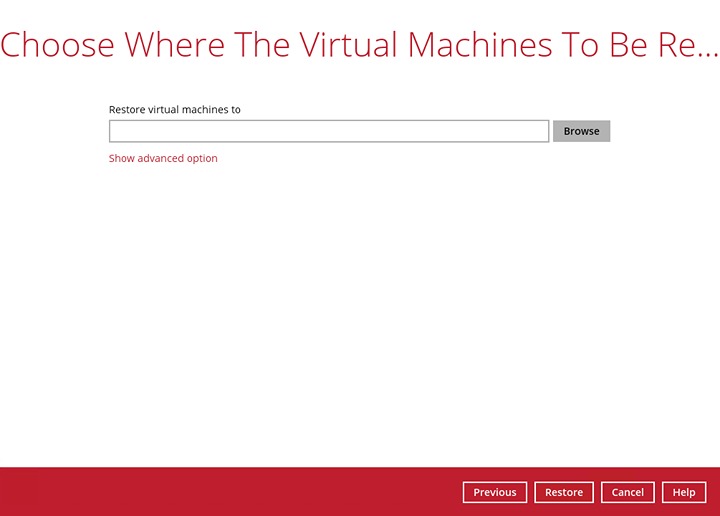The width and height of the screenshot is (720, 516).
Task: Click the 'Restore virtual machines to' label
Action: (174, 110)
